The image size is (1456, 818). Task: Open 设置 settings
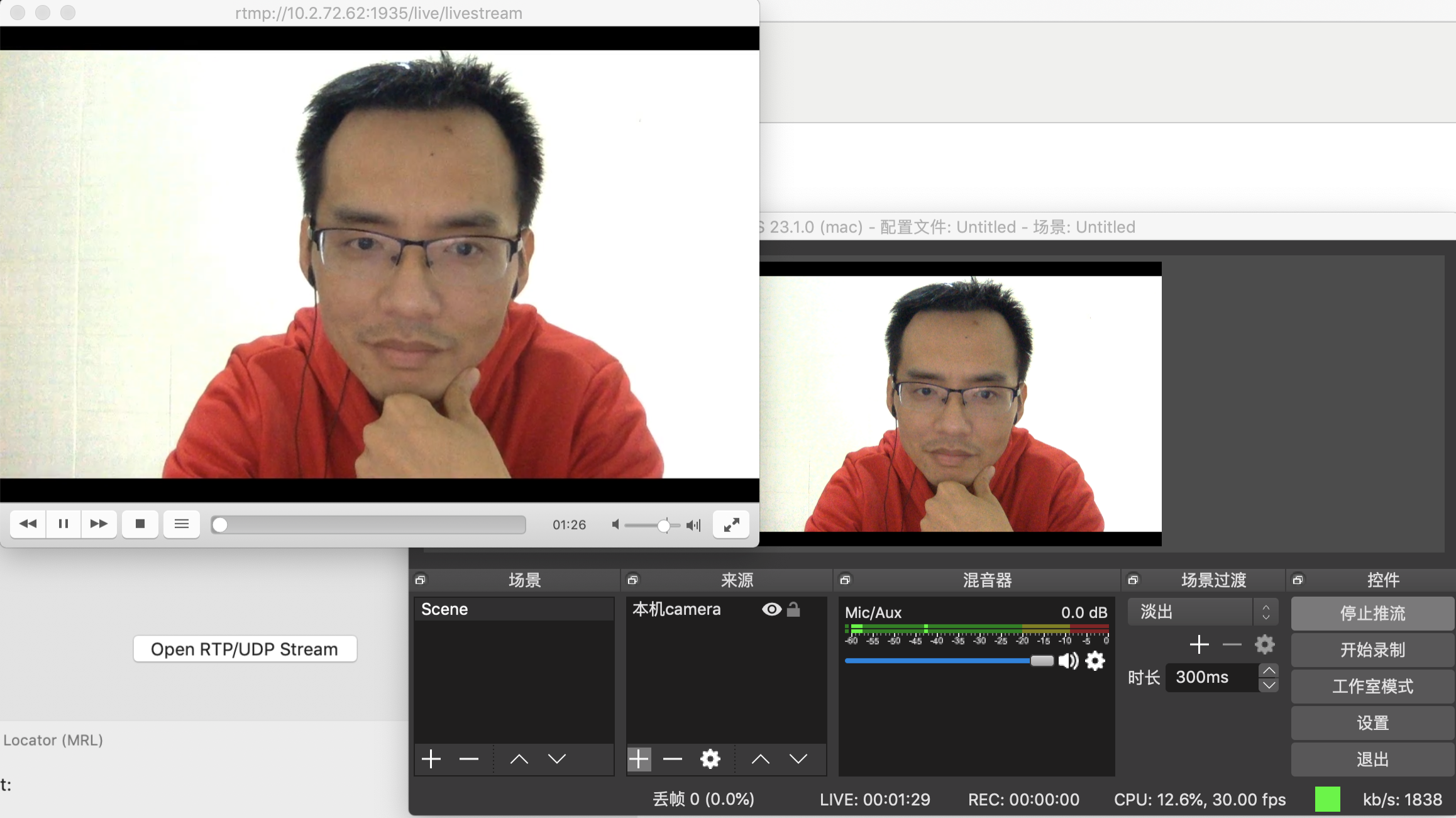pyautogui.click(x=1372, y=722)
